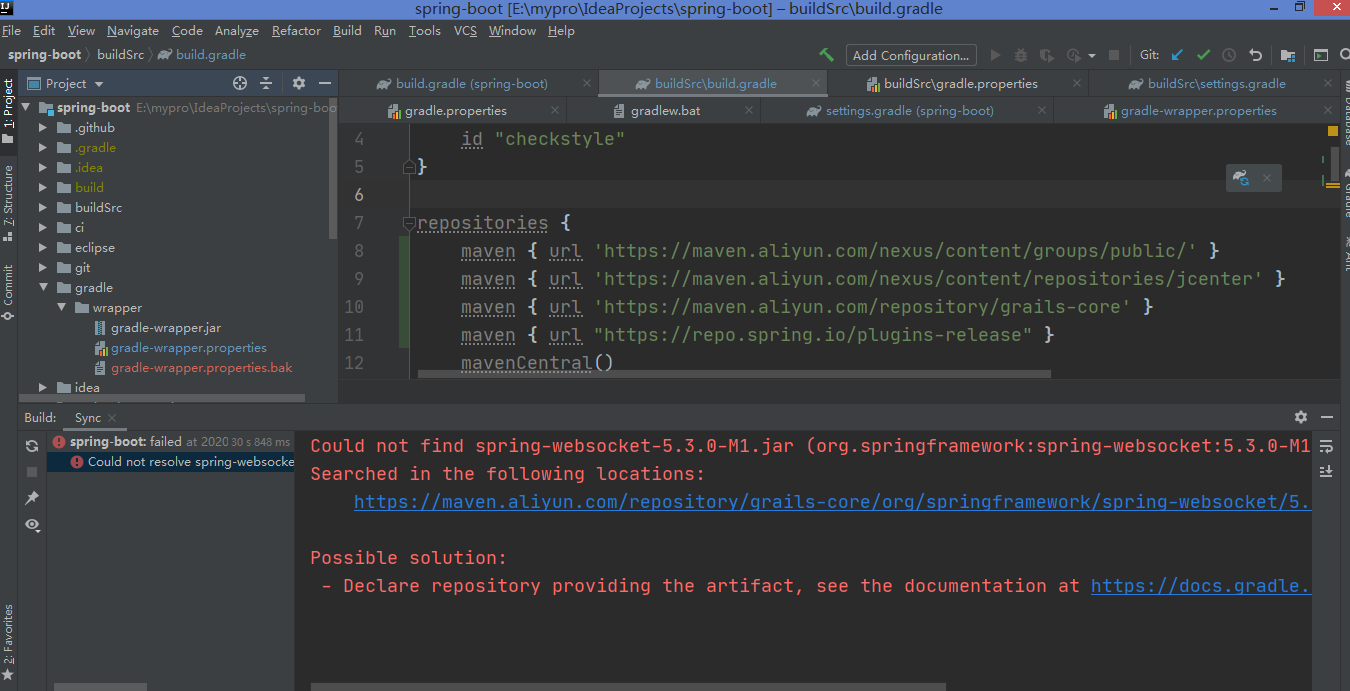This screenshot has width=1350, height=691.
Task: Select opened file with the crosshair icon
Action: tap(240, 83)
